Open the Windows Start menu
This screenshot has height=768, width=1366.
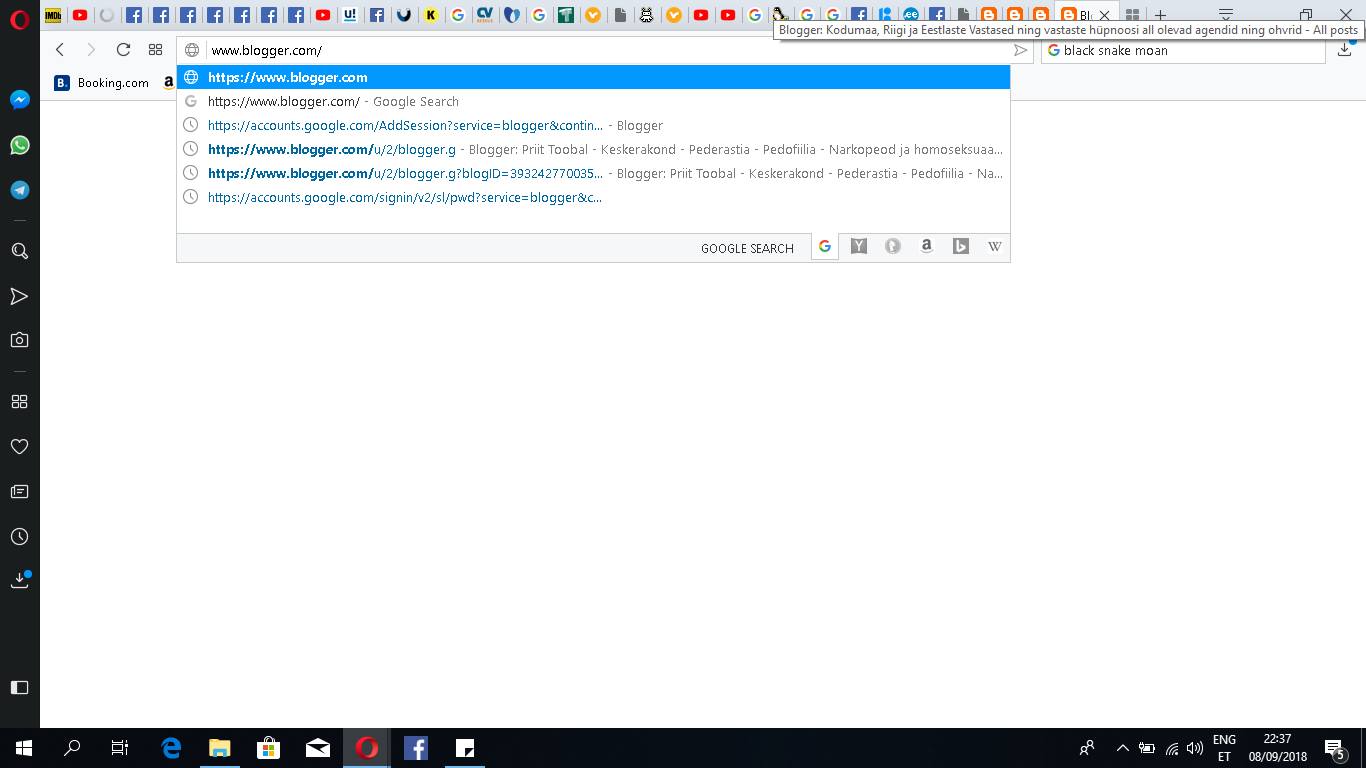pos(24,748)
